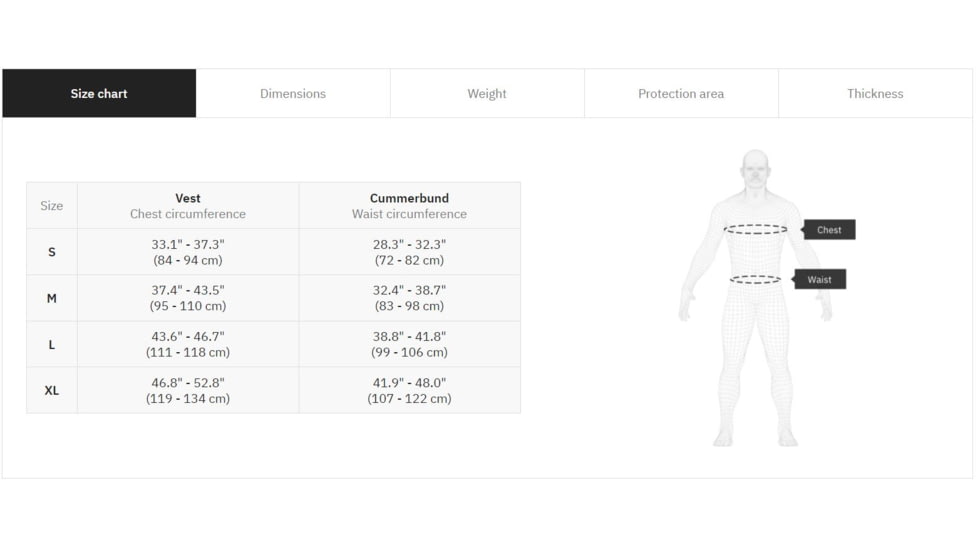Open the Size chart tab

click(x=99, y=94)
